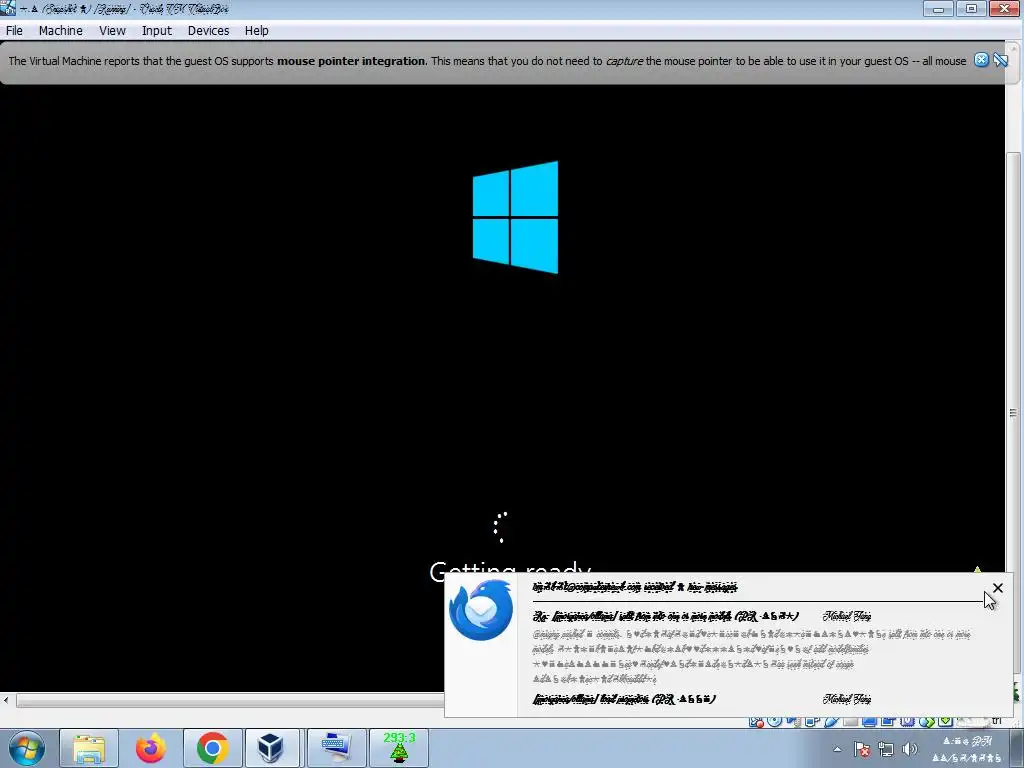Launch Firefox from the taskbar

click(151, 748)
